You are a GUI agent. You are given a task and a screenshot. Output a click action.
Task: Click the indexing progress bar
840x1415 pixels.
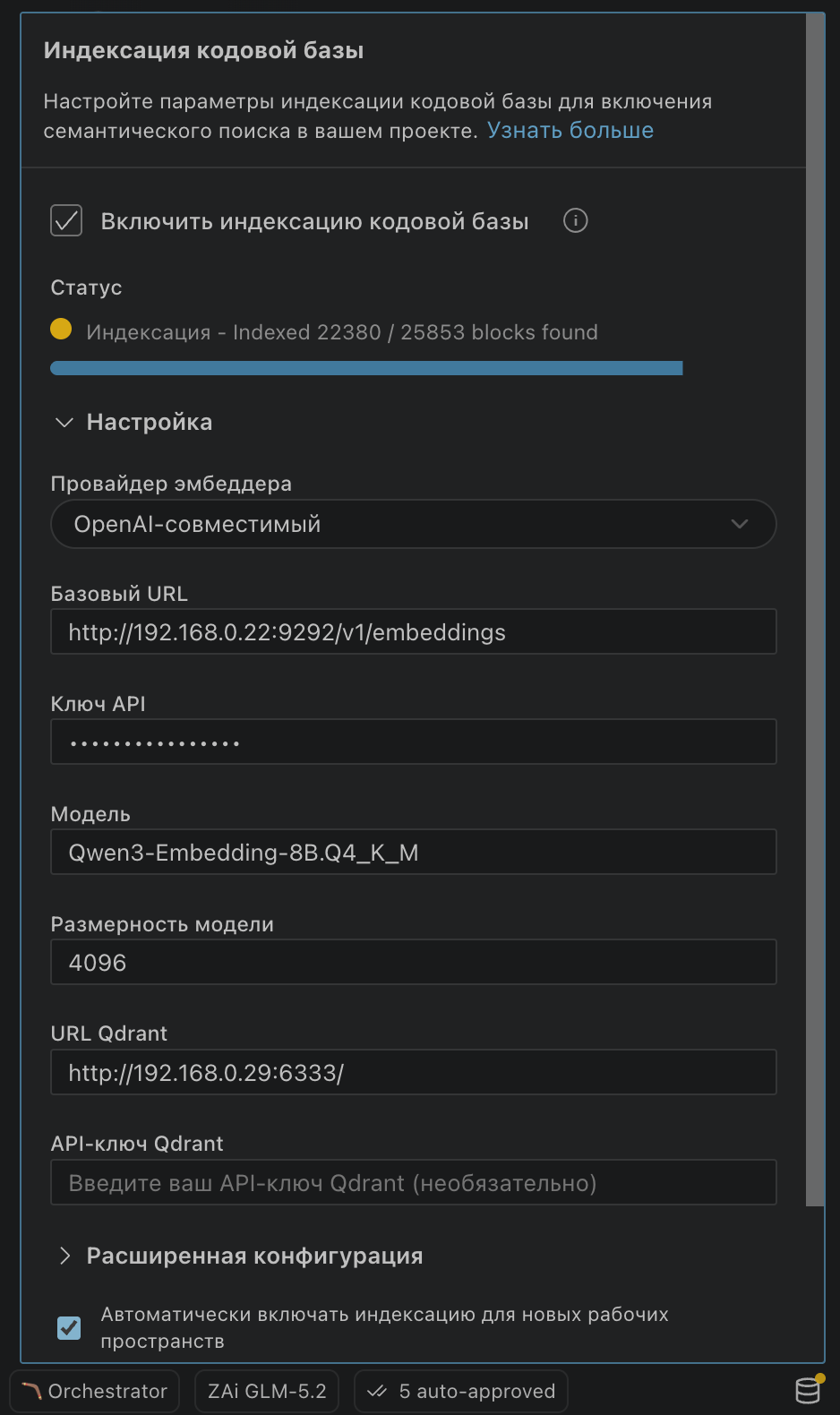(366, 368)
